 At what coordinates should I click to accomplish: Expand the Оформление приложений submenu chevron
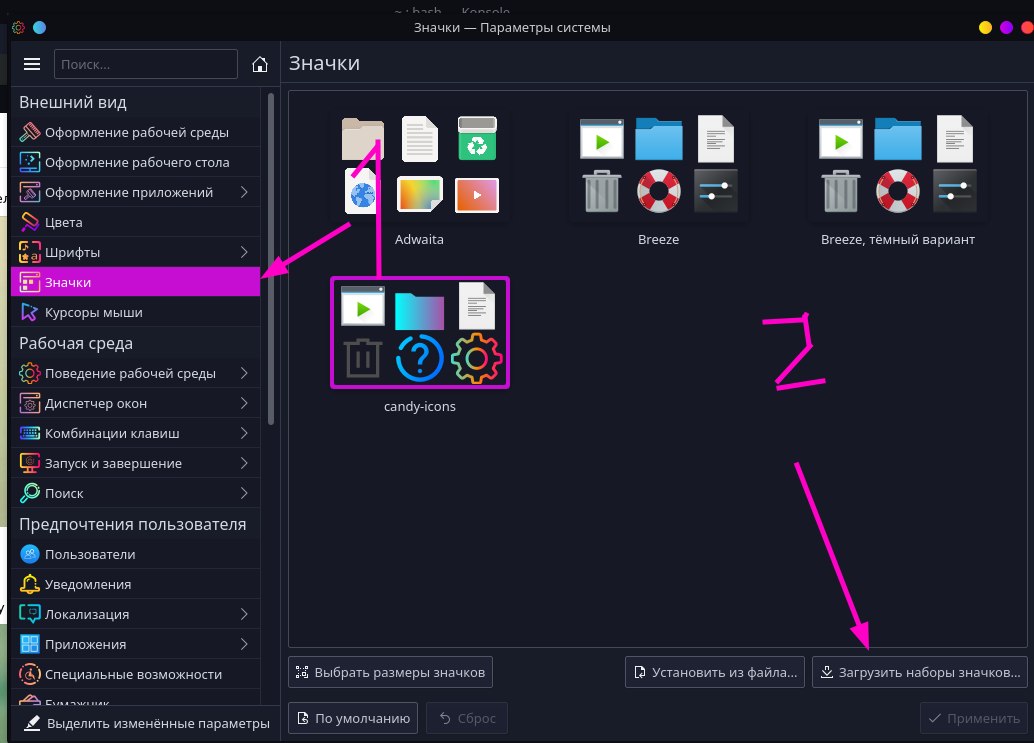click(x=244, y=193)
